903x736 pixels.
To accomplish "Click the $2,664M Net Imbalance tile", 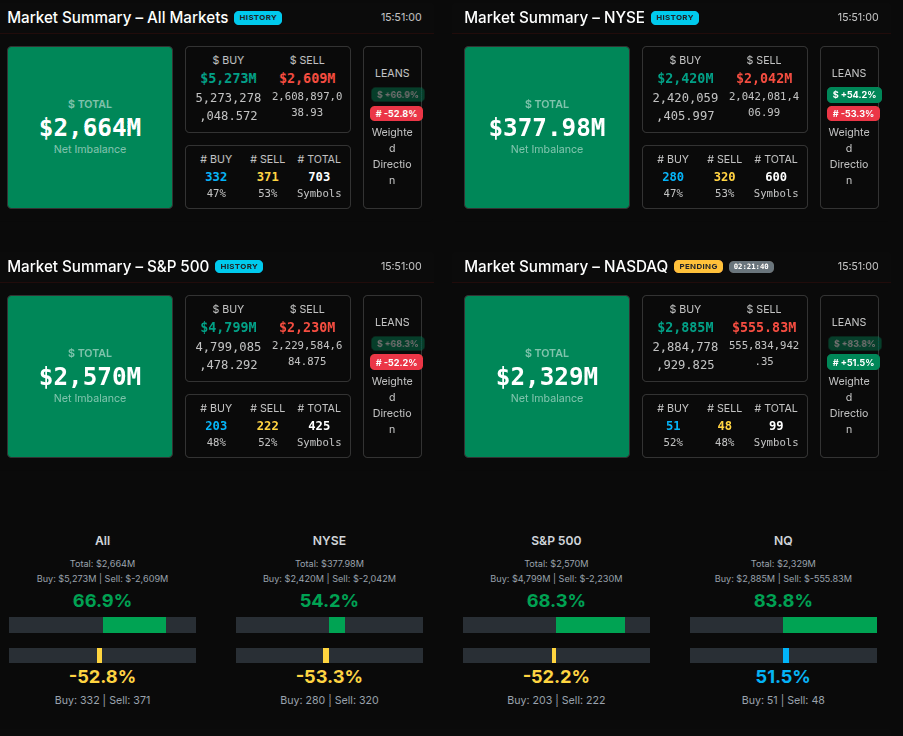I will coord(90,127).
